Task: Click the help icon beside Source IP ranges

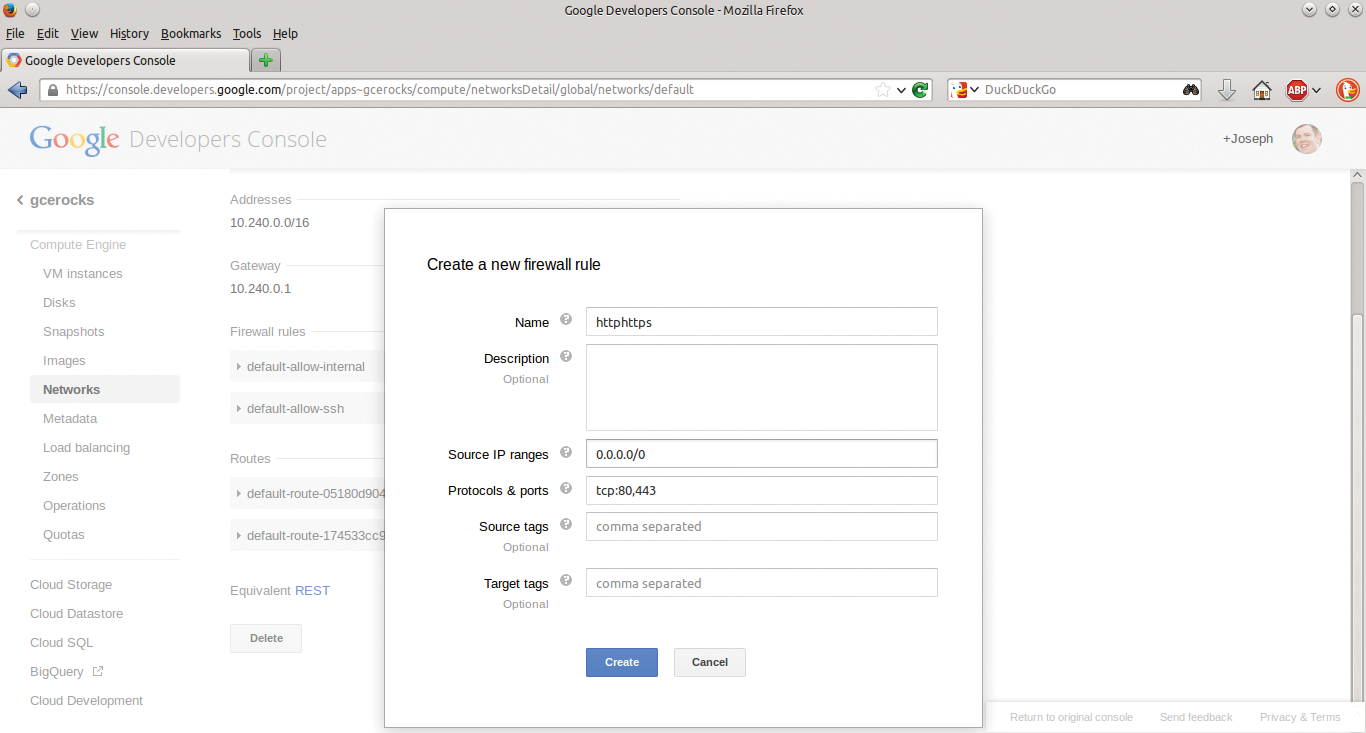Action: point(566,451)
